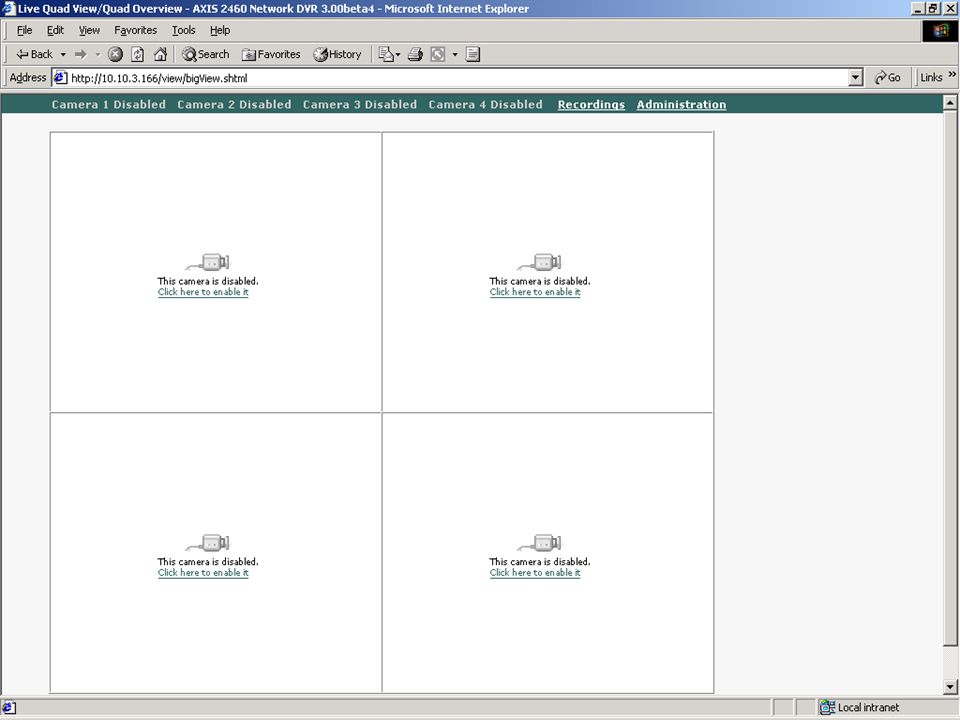
Task: Click the Camera 1 Disabled label
Action: pos(108,105)
